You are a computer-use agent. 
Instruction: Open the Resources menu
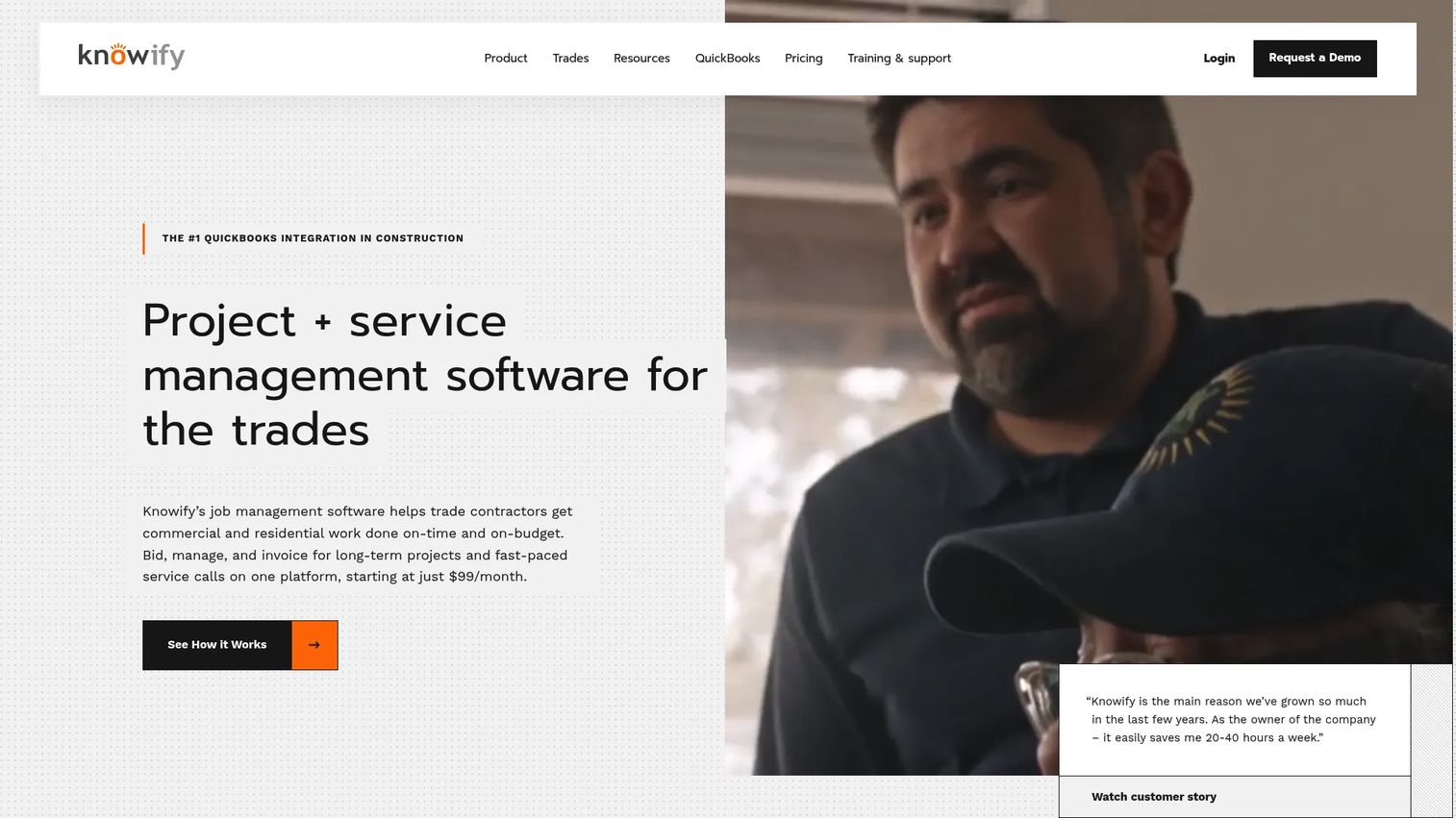coord(641,59)
